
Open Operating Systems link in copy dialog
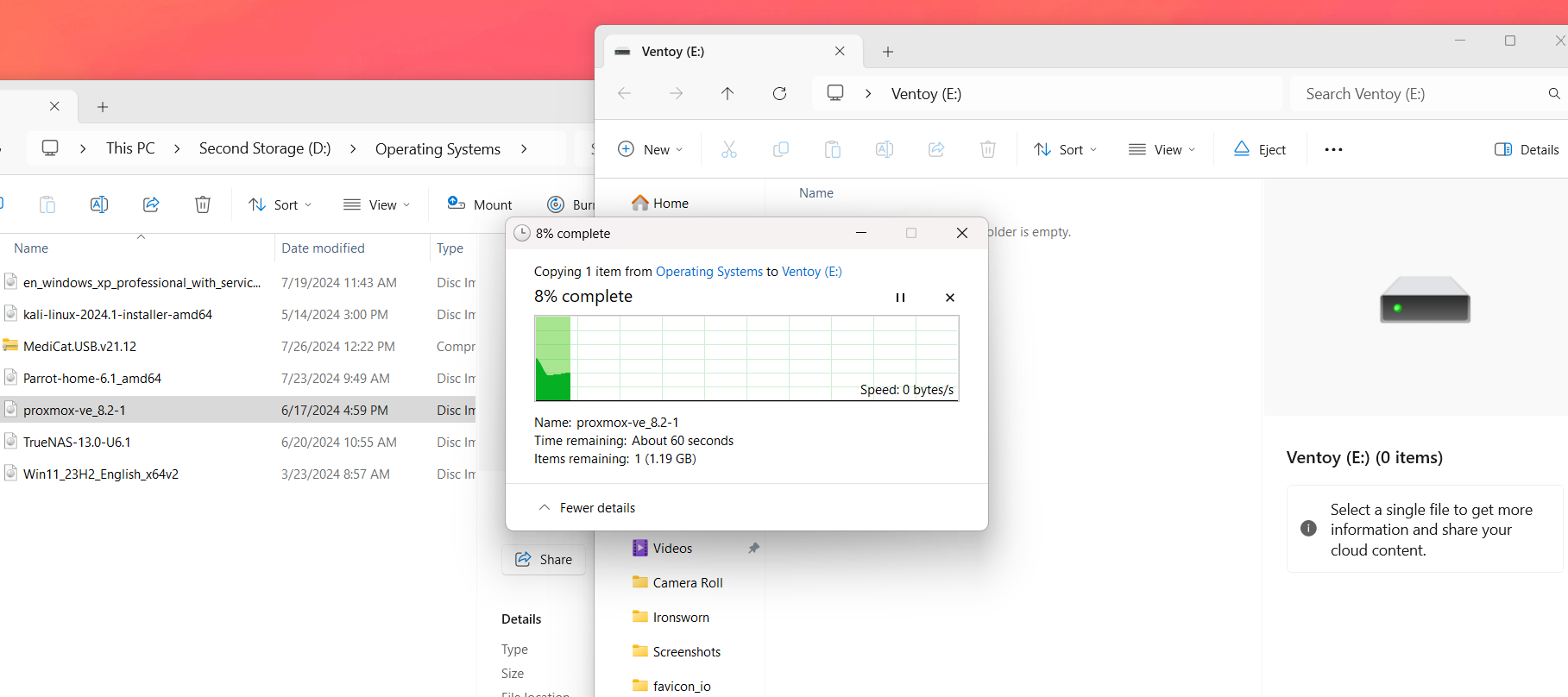(709, 272)
